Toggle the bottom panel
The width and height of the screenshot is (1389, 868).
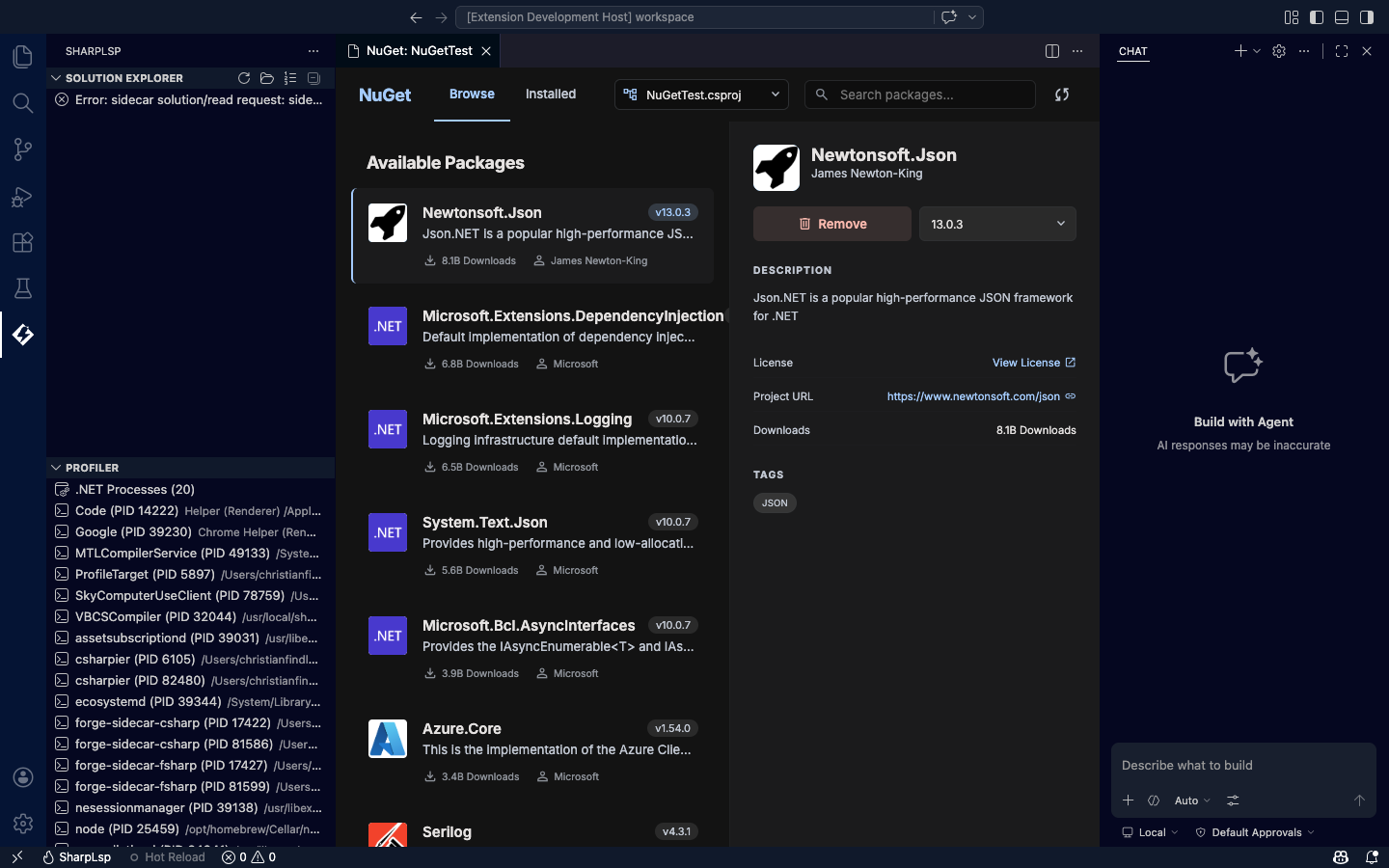click(x=1342, y=17)
